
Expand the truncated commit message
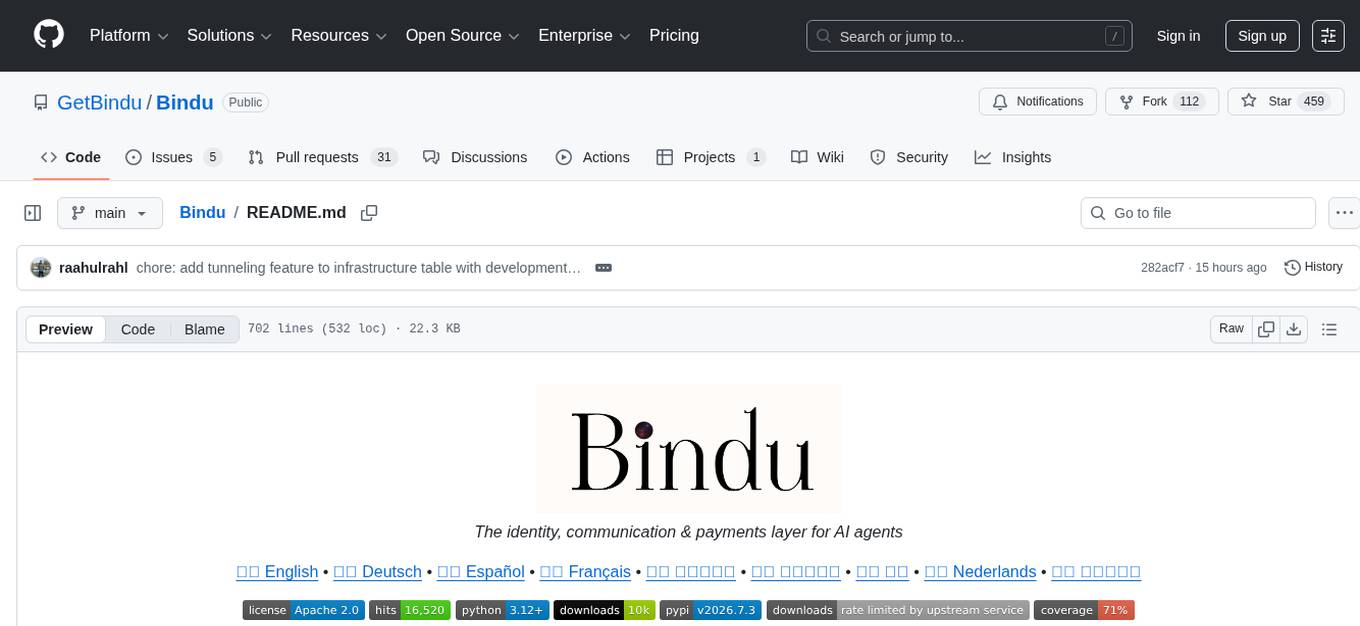(603, 267)
